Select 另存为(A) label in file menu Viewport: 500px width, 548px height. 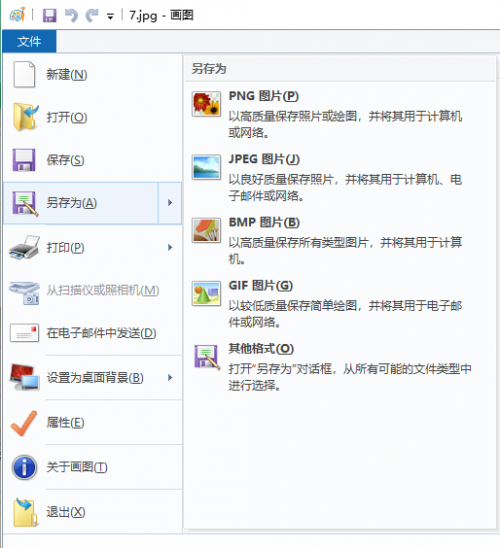pyautogui.click(x=72, y=203)
